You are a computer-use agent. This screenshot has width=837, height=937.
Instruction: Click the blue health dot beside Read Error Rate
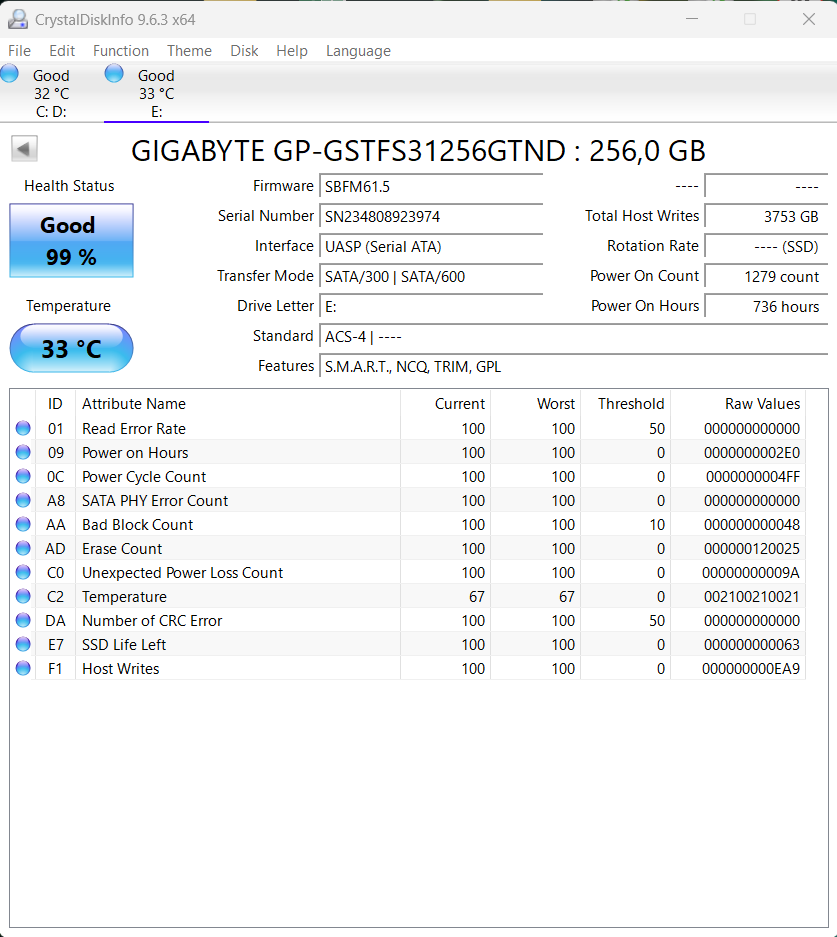tap(22, 428)
